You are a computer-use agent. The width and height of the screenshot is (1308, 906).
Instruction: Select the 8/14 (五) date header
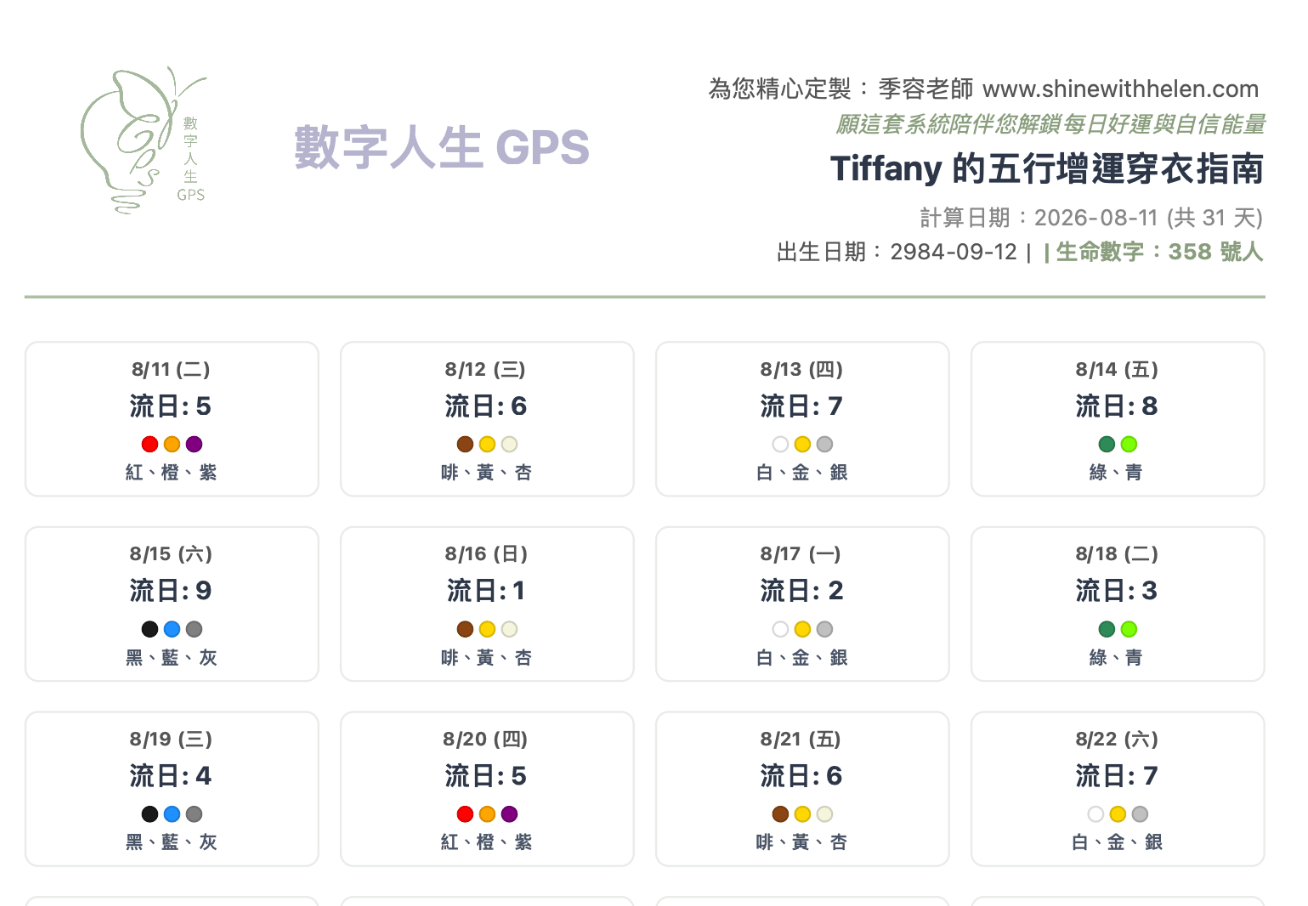pyautogui.click(x=1117, y=370)
